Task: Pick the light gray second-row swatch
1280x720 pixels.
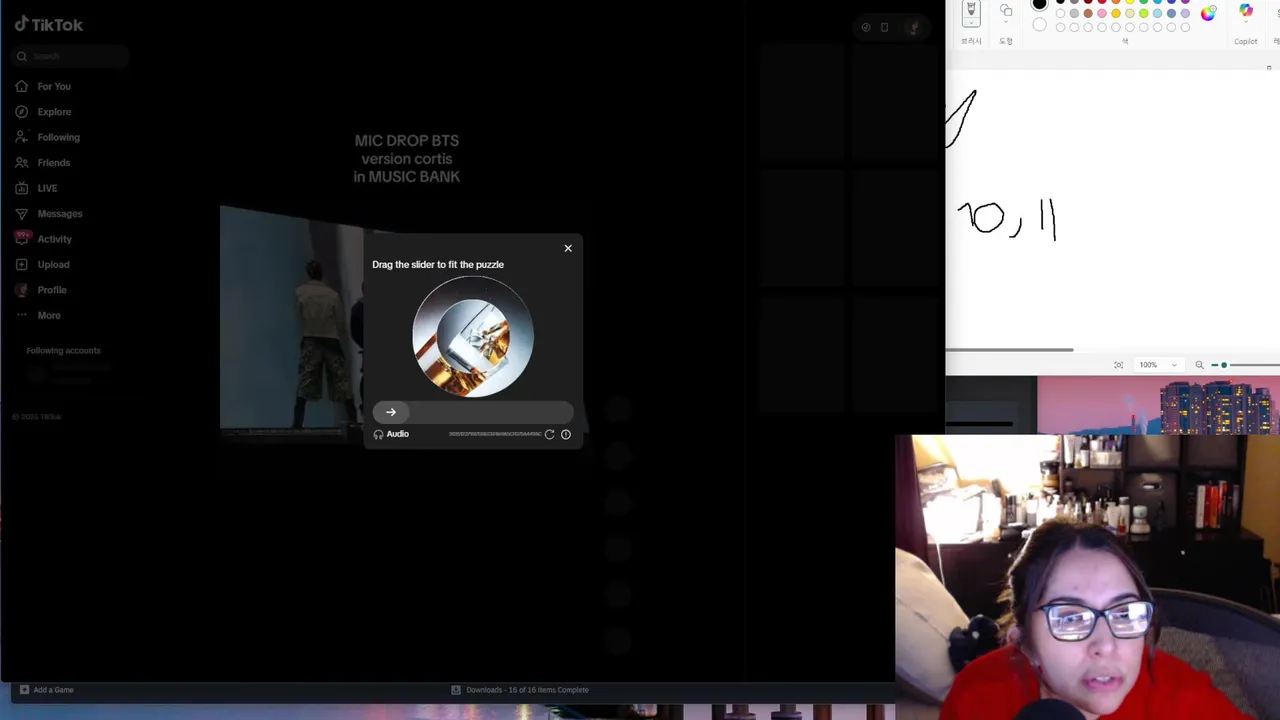Action: (1074, 13)
